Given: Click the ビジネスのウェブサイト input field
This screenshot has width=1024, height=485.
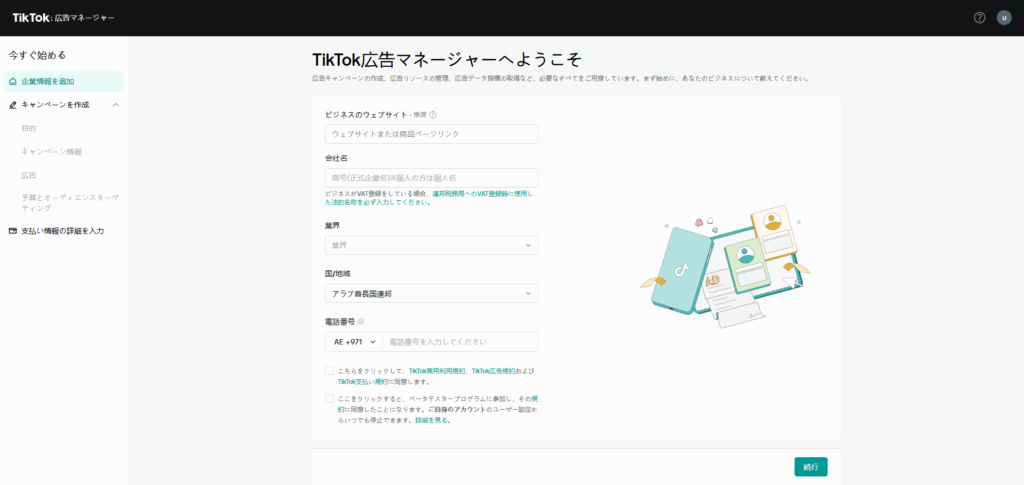Looking at the screenshot, I should click(432, 134).
